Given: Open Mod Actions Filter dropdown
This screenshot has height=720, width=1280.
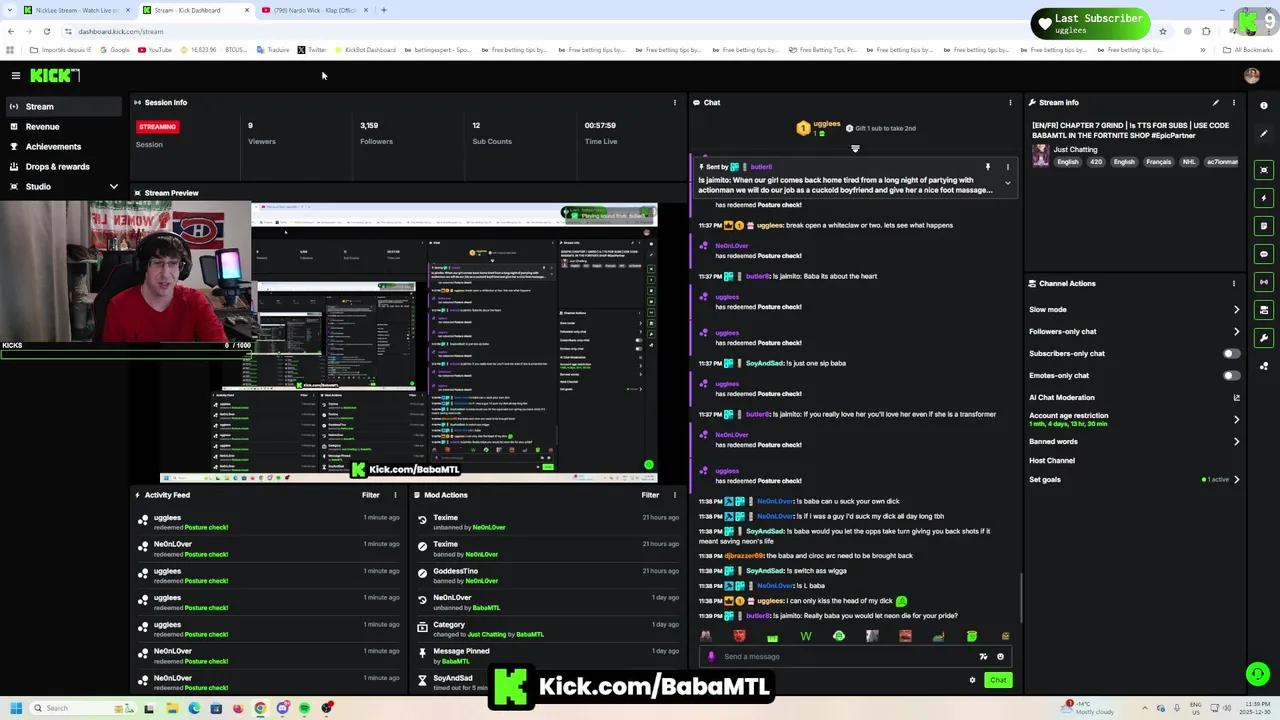Looking at the screenshot, I should pos(650,495).
